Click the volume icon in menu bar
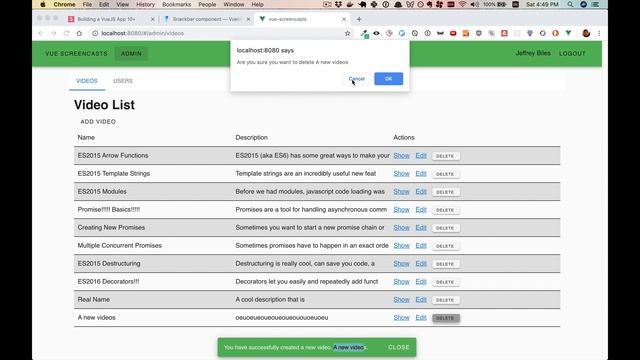 pos(474,4)
